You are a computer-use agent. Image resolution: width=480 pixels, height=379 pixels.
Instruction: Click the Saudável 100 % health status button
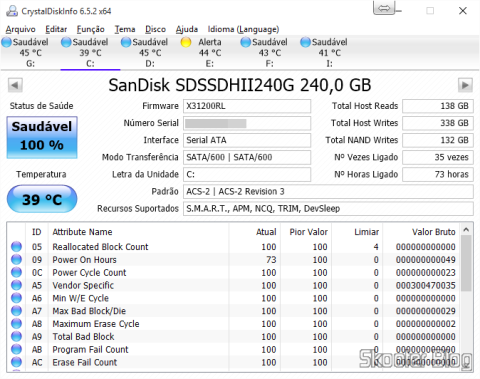click(x=42, y=137)
